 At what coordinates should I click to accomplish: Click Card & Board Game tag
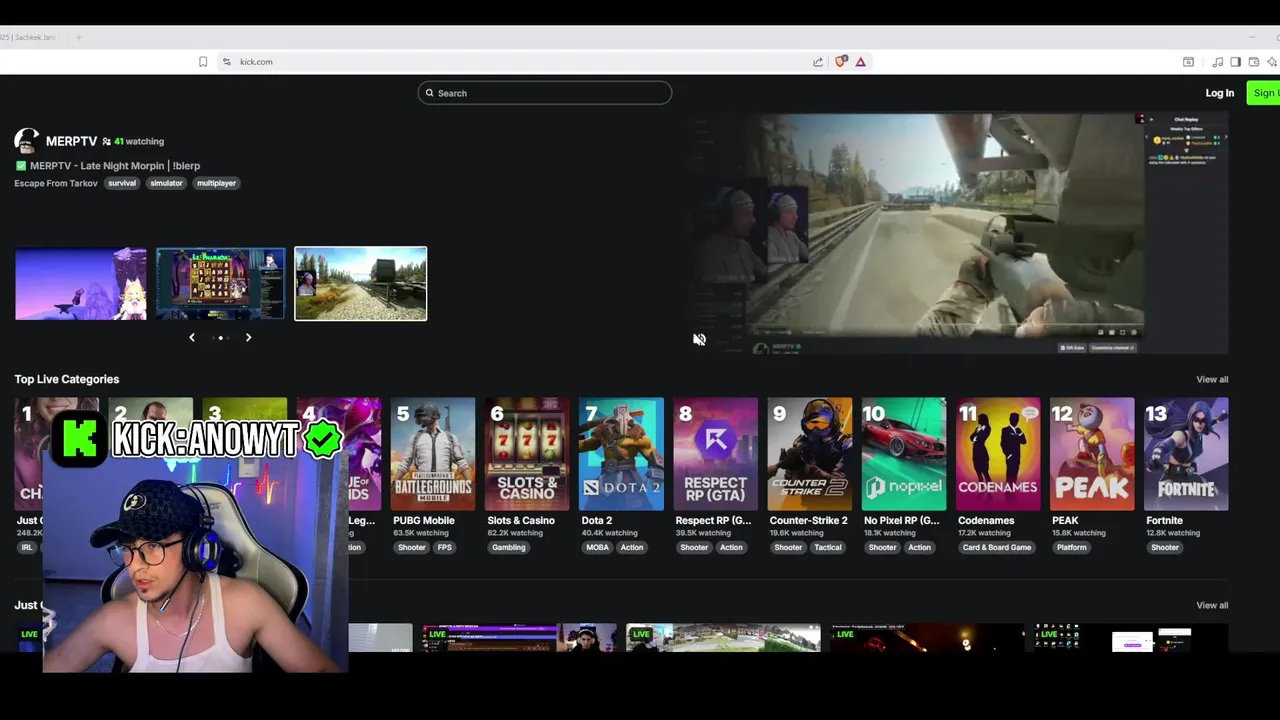997,547
